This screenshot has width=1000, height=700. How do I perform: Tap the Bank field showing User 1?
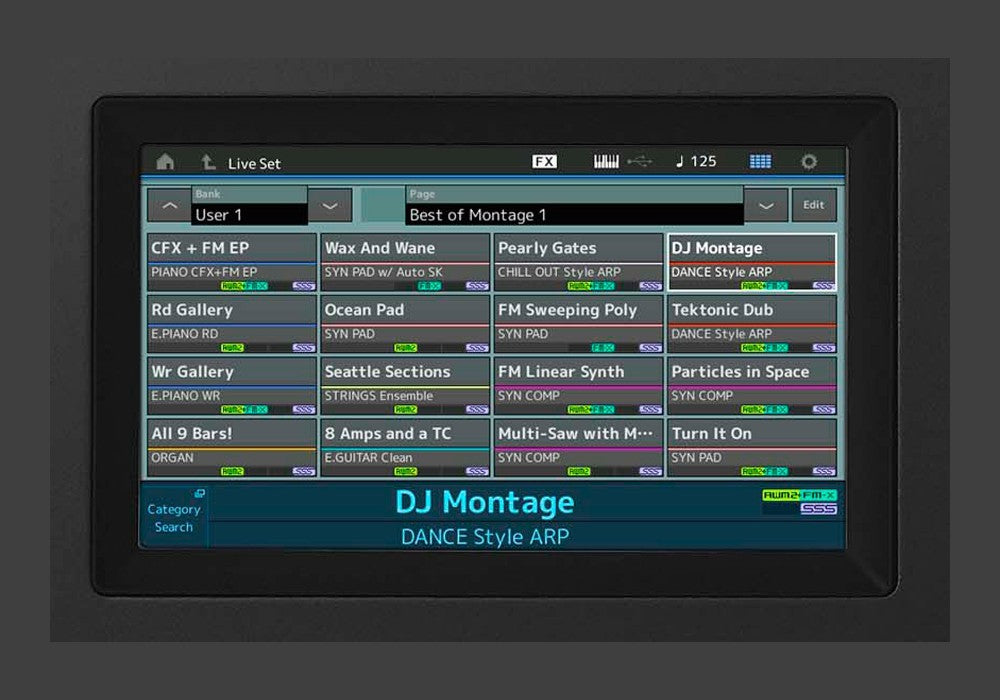point(249,206)
